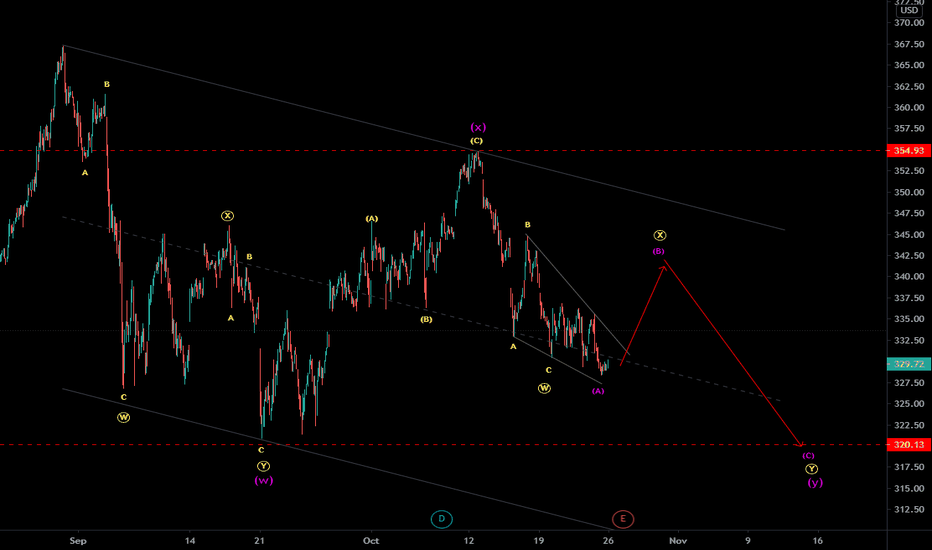932x550 pixels.
Task: Select the red circled E wave label
Action: [x=623, y=518]
